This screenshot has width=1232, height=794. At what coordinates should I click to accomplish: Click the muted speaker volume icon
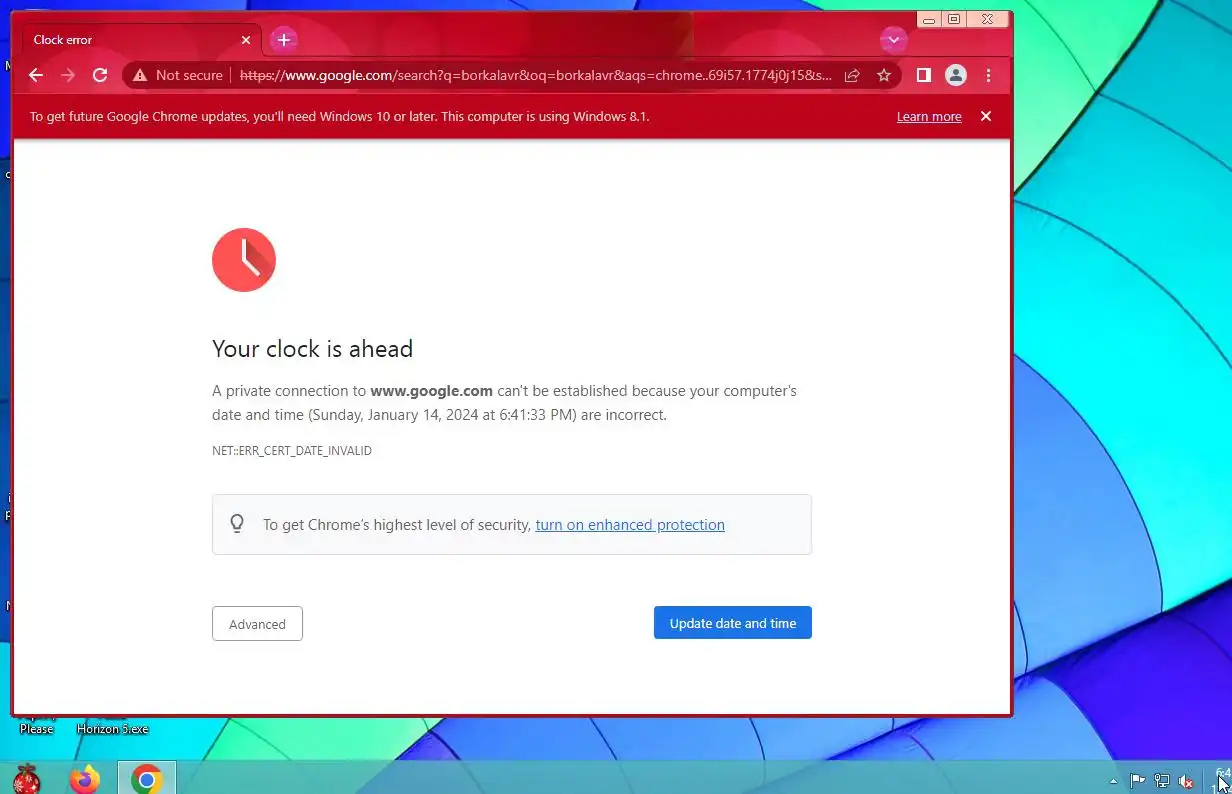1186,781
